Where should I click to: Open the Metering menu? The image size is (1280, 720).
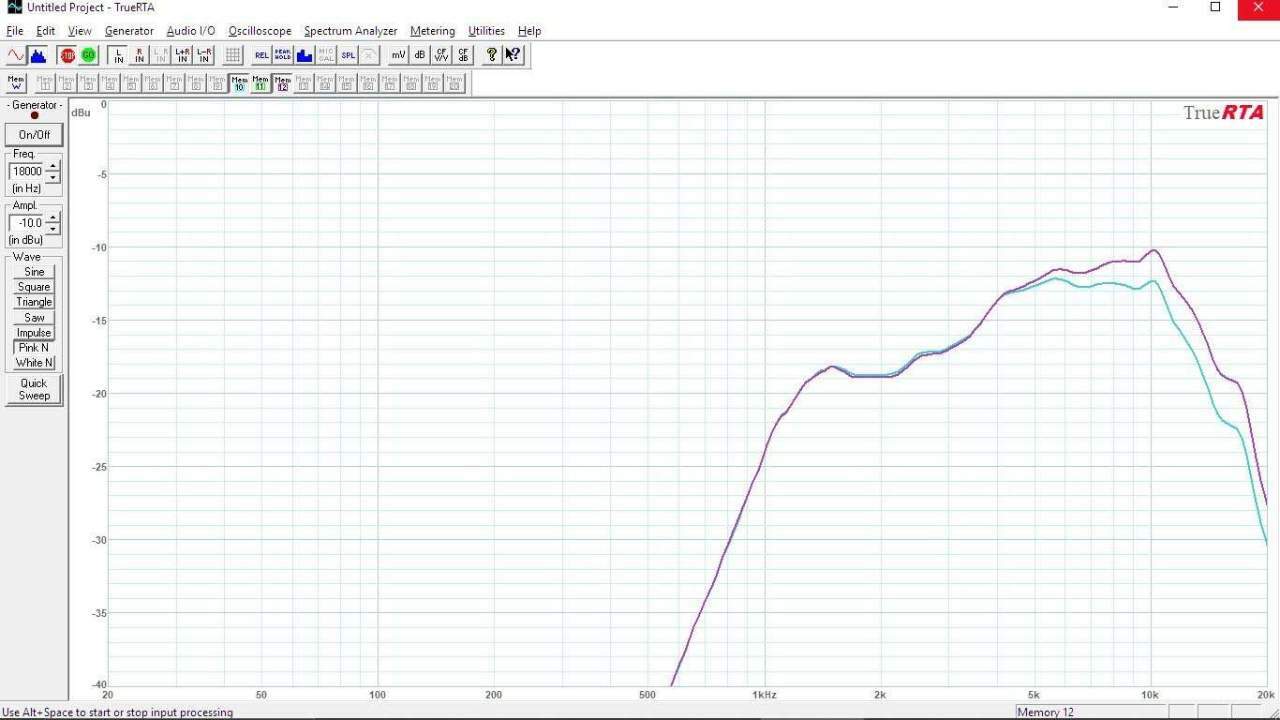[433, 31]
